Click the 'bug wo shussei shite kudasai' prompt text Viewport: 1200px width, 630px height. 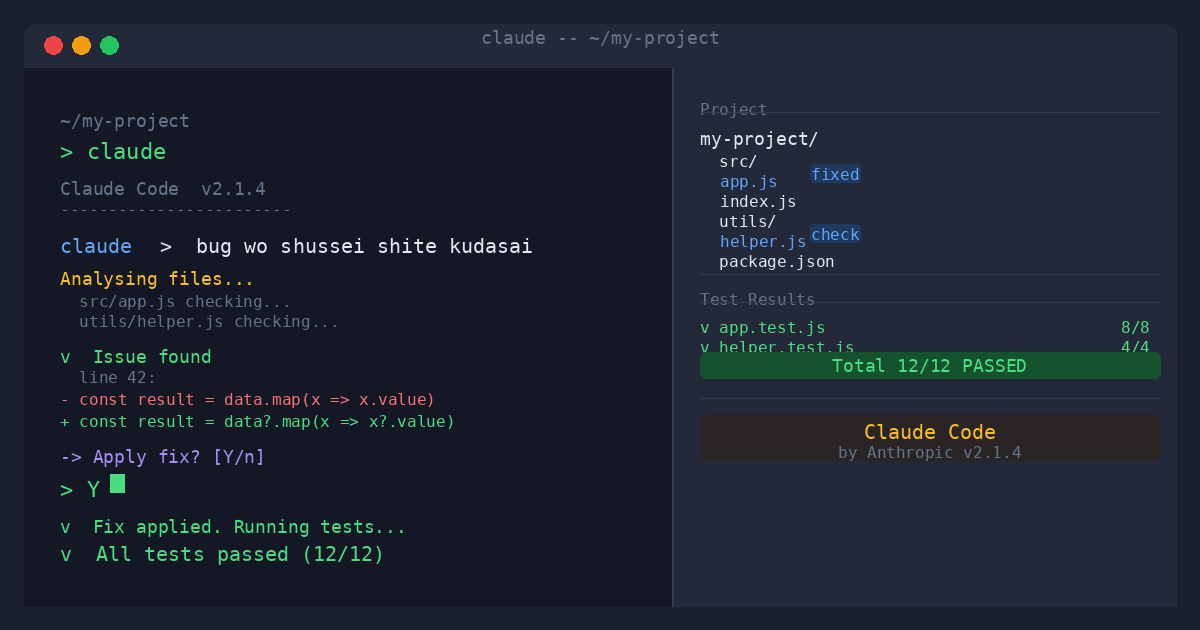364,246
